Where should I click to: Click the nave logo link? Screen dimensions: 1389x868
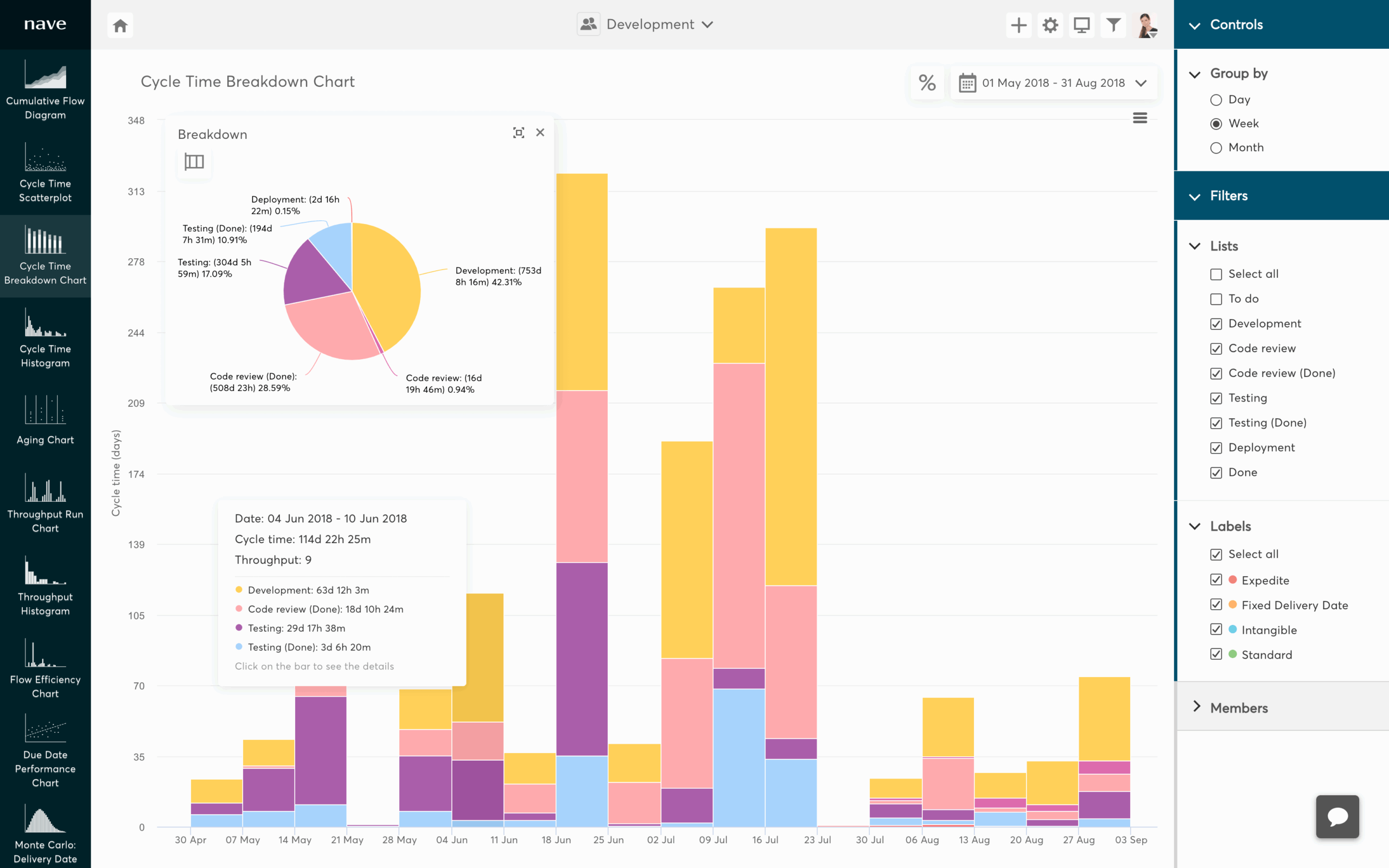click(46, 24)
